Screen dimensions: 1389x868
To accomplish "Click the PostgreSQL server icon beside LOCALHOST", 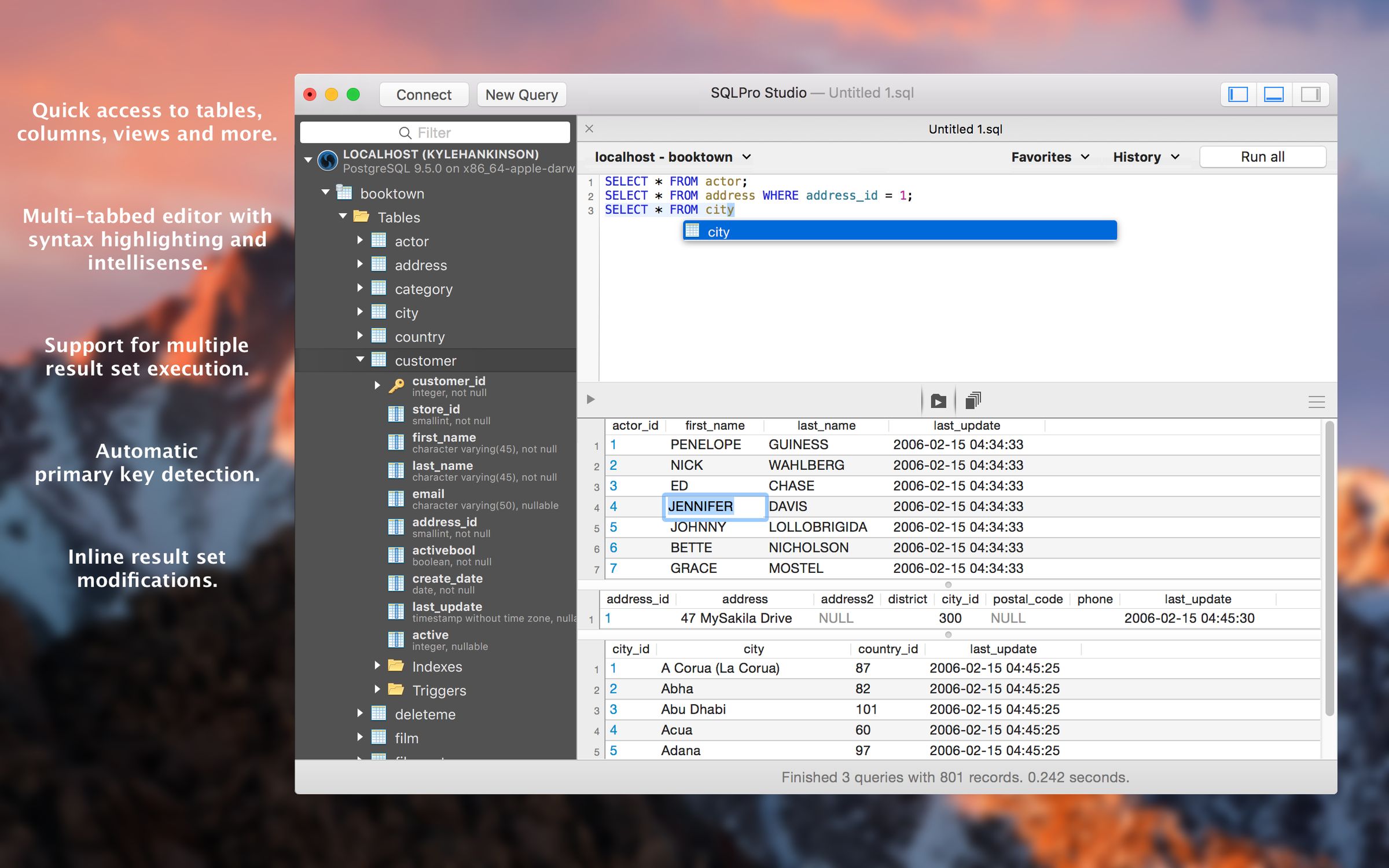I will (328, 161).
